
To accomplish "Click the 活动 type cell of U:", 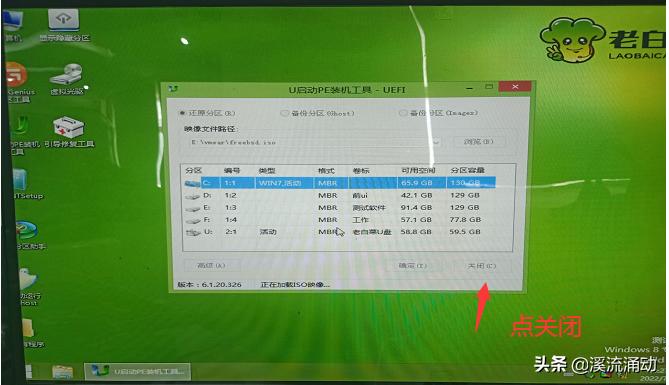I will tap(268, 232).
